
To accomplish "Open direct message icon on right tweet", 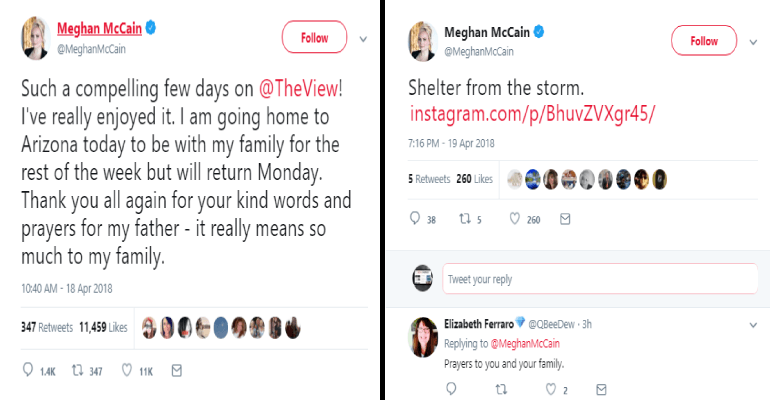I will pos(564,219).
